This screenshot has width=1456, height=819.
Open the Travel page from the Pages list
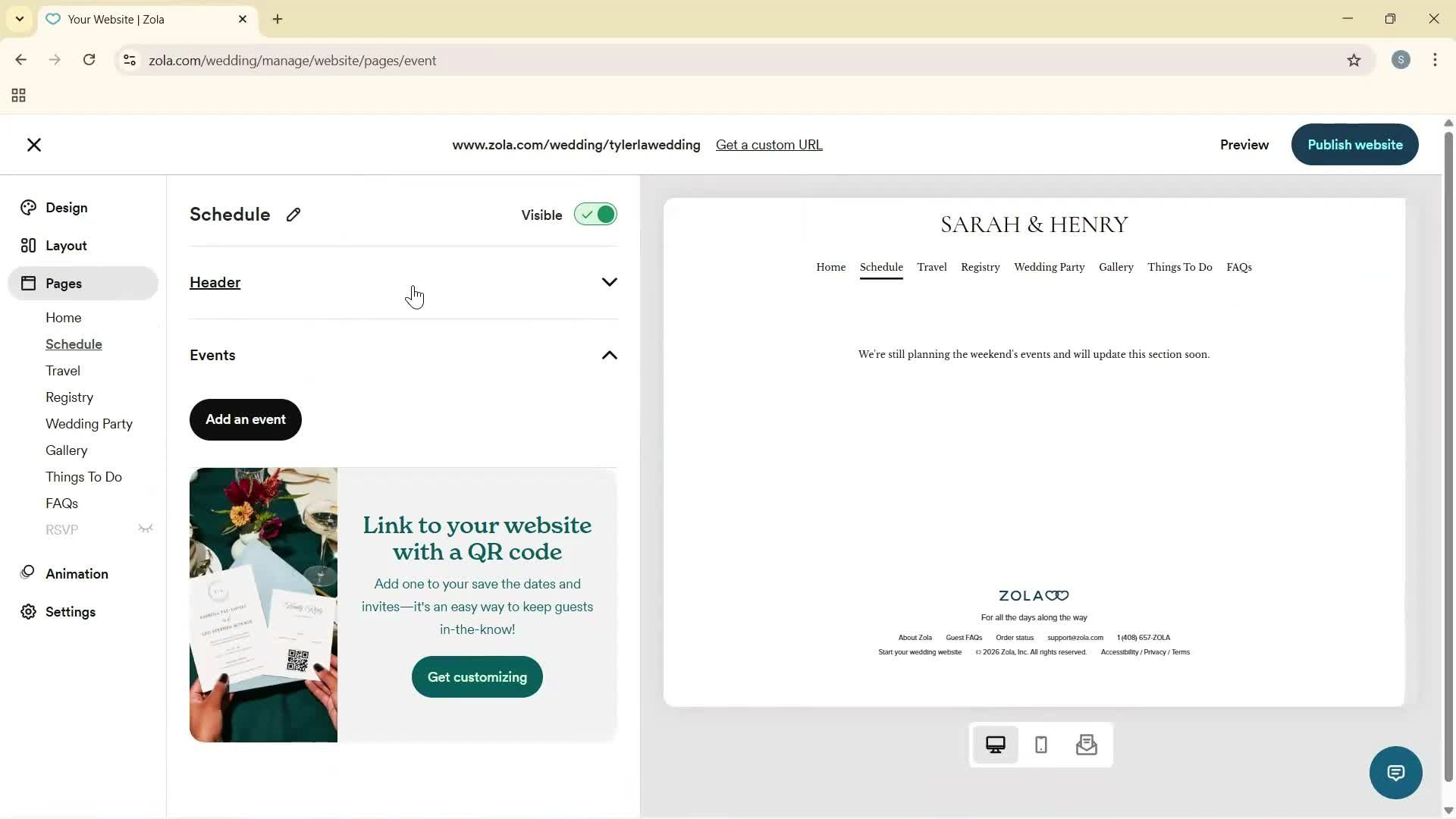(62, 370)
